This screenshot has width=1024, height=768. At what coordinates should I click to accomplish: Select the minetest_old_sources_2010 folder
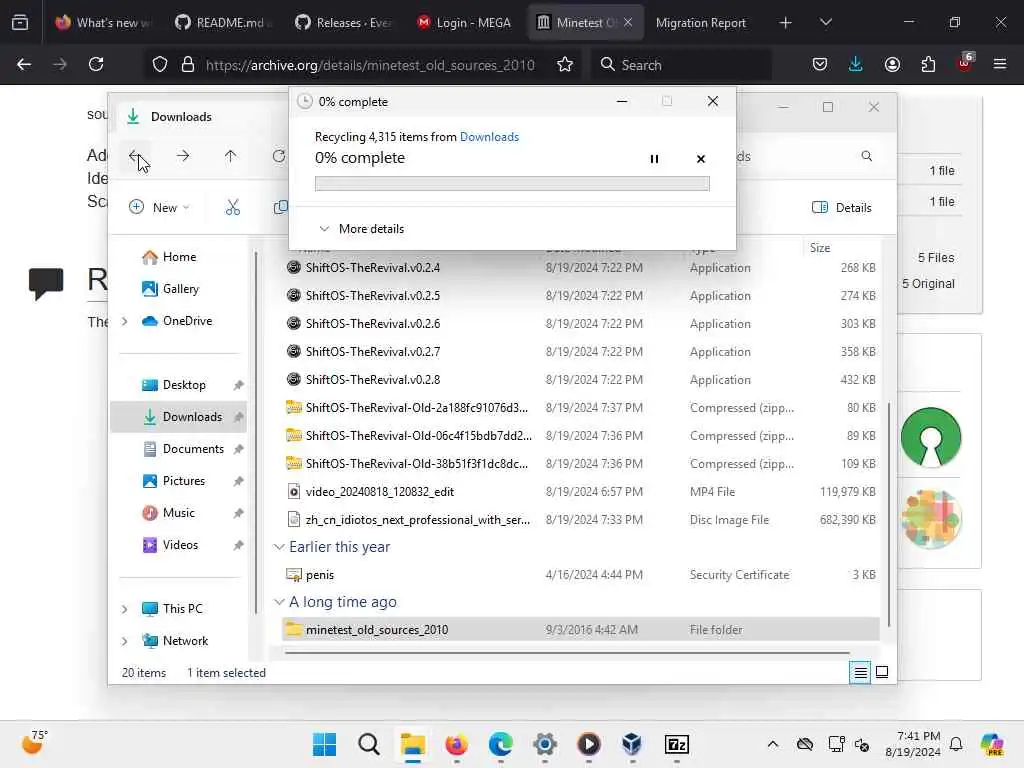tap(581, 630)
